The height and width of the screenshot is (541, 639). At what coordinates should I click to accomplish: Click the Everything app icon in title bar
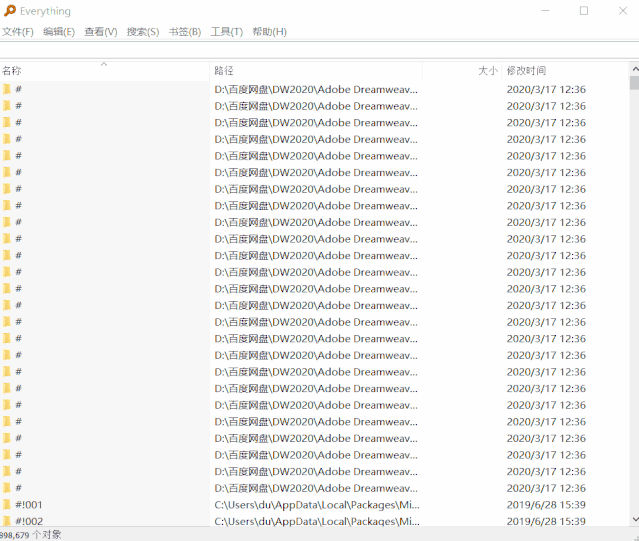[x=10, y=11]
